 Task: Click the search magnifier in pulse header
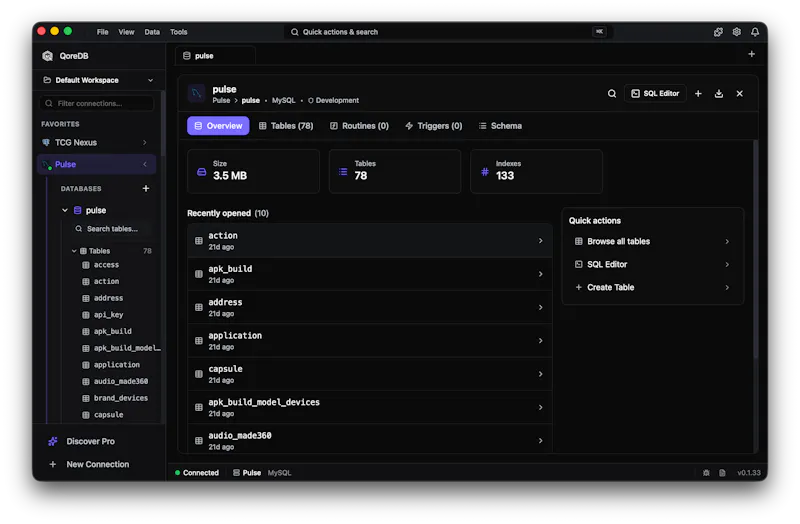tap(612, 94)
